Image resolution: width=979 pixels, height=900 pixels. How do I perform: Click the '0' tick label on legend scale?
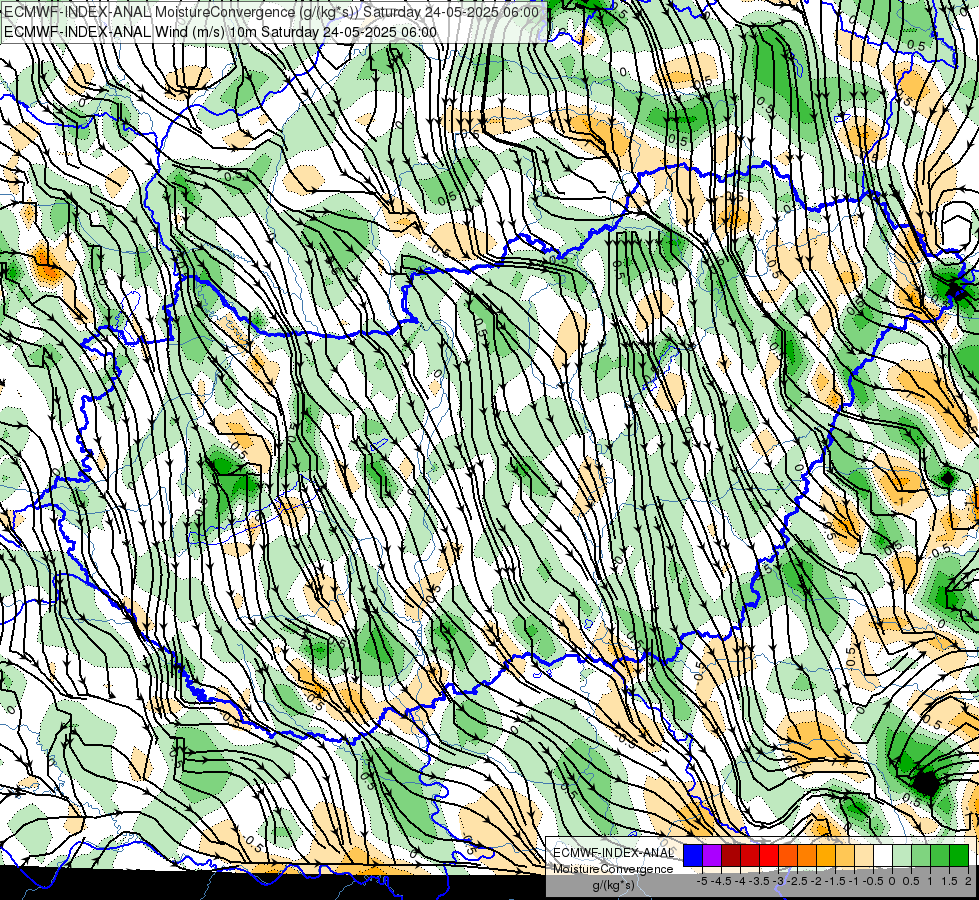click(x=892, y=881)
